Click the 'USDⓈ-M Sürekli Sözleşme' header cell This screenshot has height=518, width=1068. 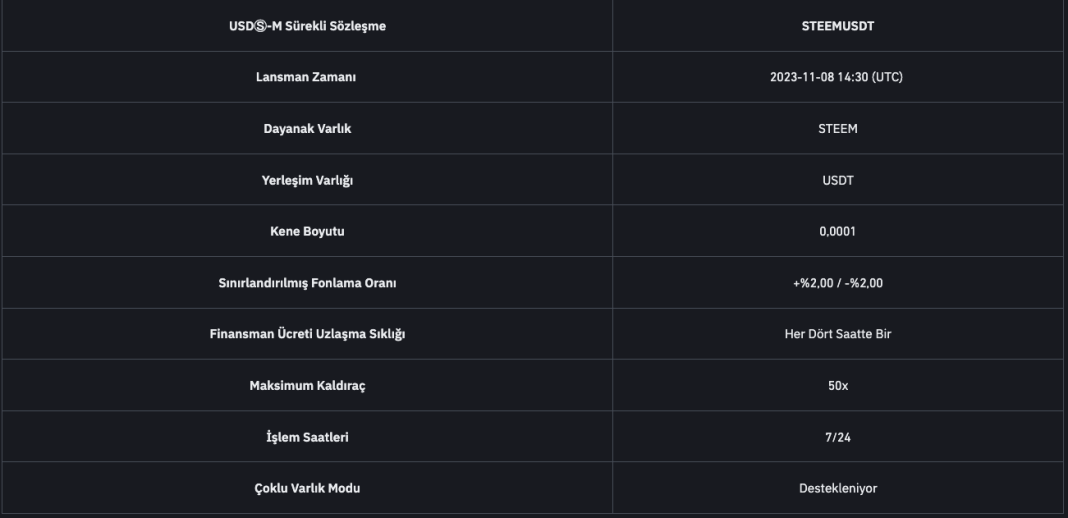click(x=307, y=26)
